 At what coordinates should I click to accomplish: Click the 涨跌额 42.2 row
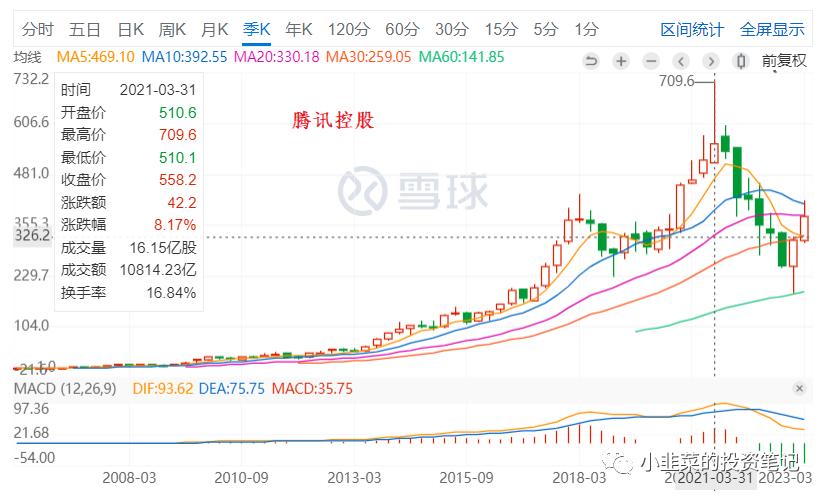(129, 202)
